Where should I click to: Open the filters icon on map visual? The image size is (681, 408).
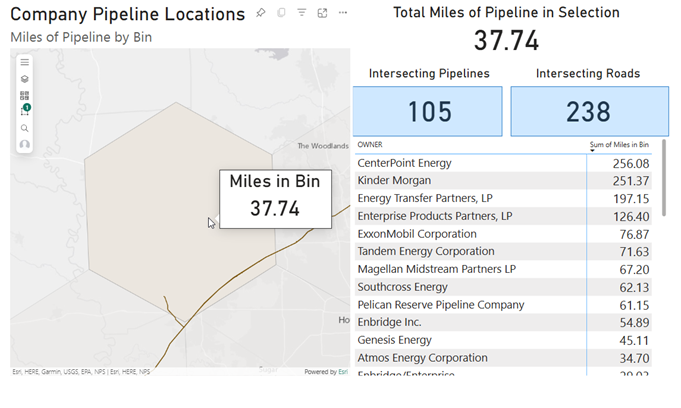click(302, 13)
